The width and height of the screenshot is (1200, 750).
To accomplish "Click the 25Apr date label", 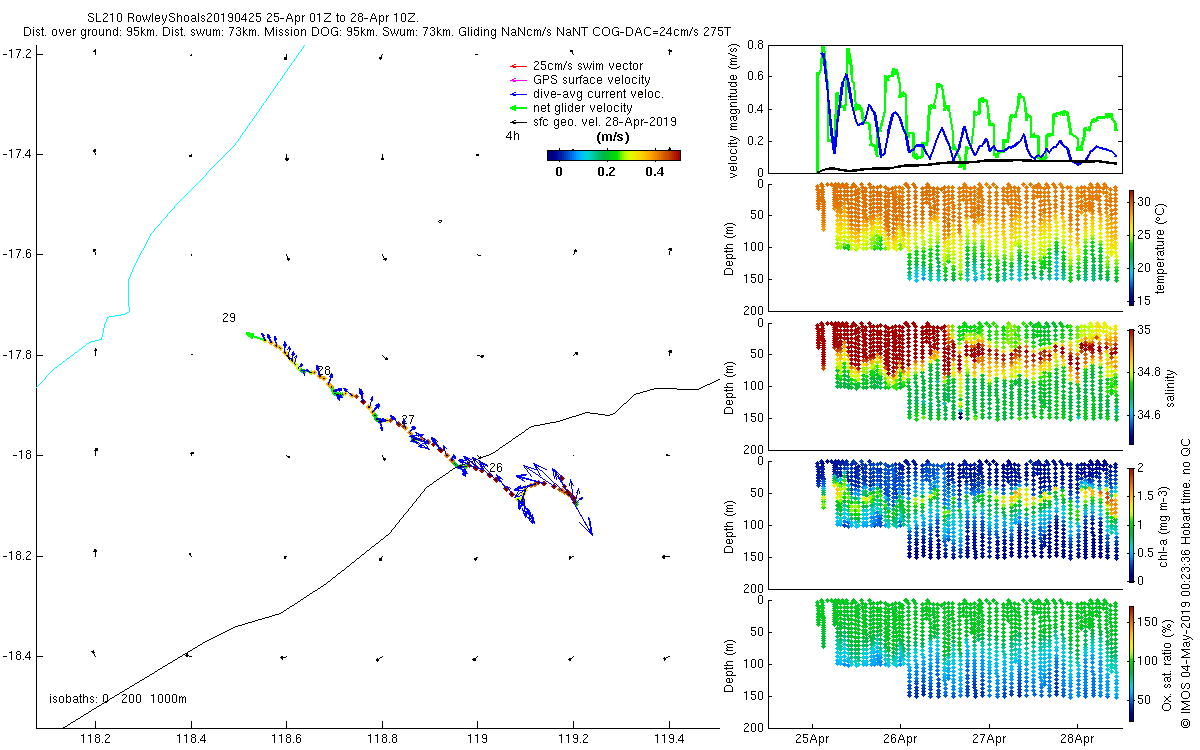I will [x=812, y=741].
